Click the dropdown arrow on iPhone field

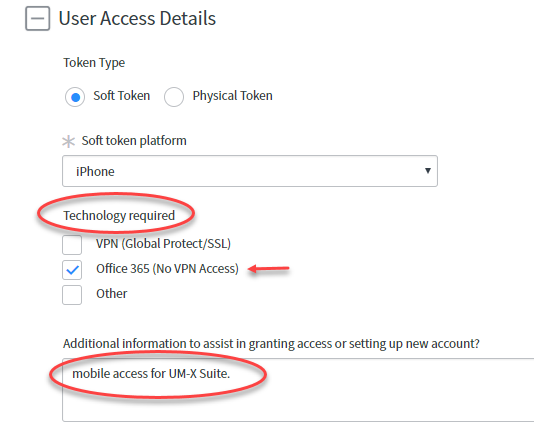428,171
